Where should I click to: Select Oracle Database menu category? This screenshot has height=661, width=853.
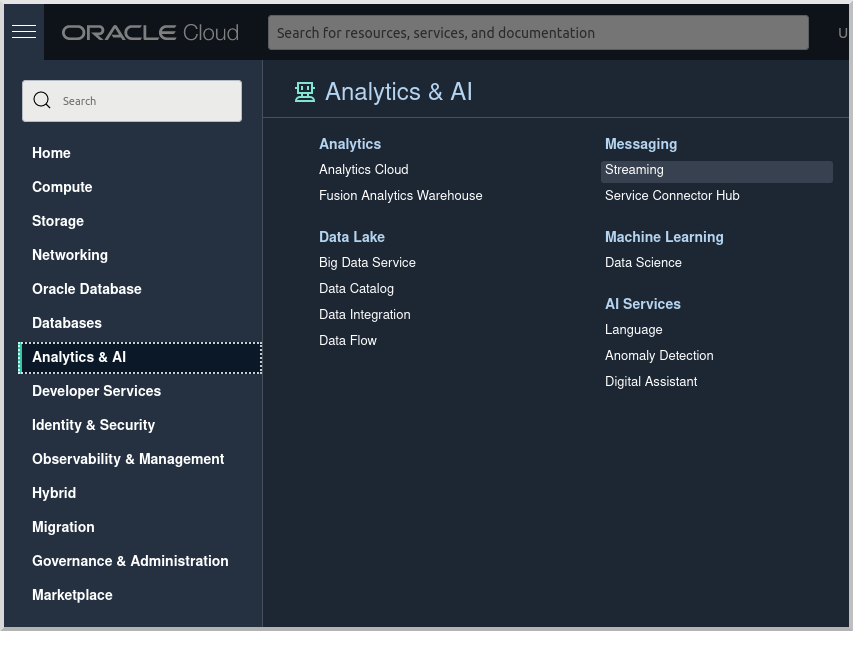(86, 289)
